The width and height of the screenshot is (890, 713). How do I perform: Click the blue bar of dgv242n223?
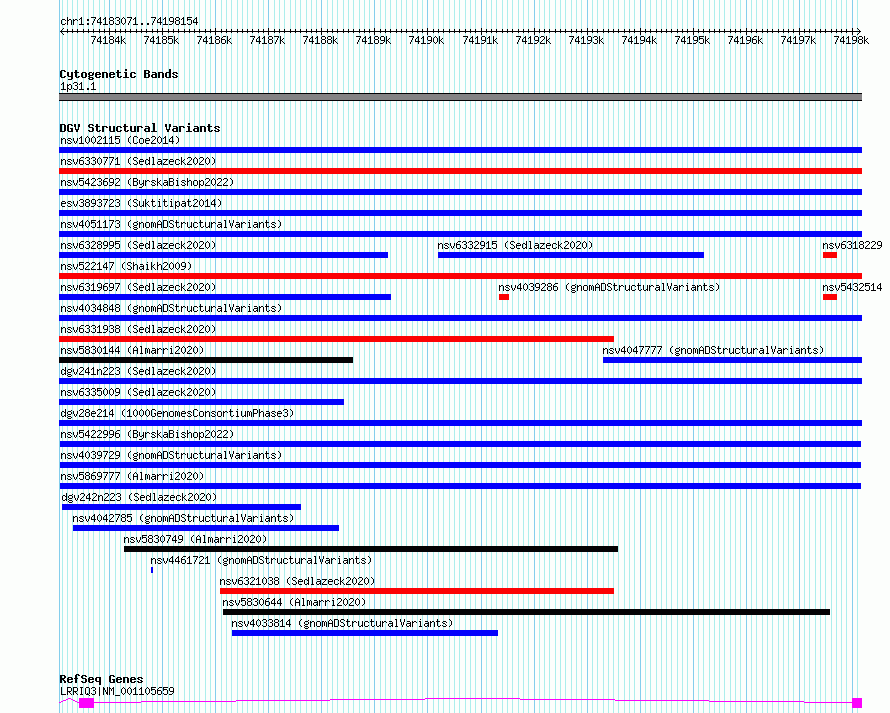(x=182, y=507)
